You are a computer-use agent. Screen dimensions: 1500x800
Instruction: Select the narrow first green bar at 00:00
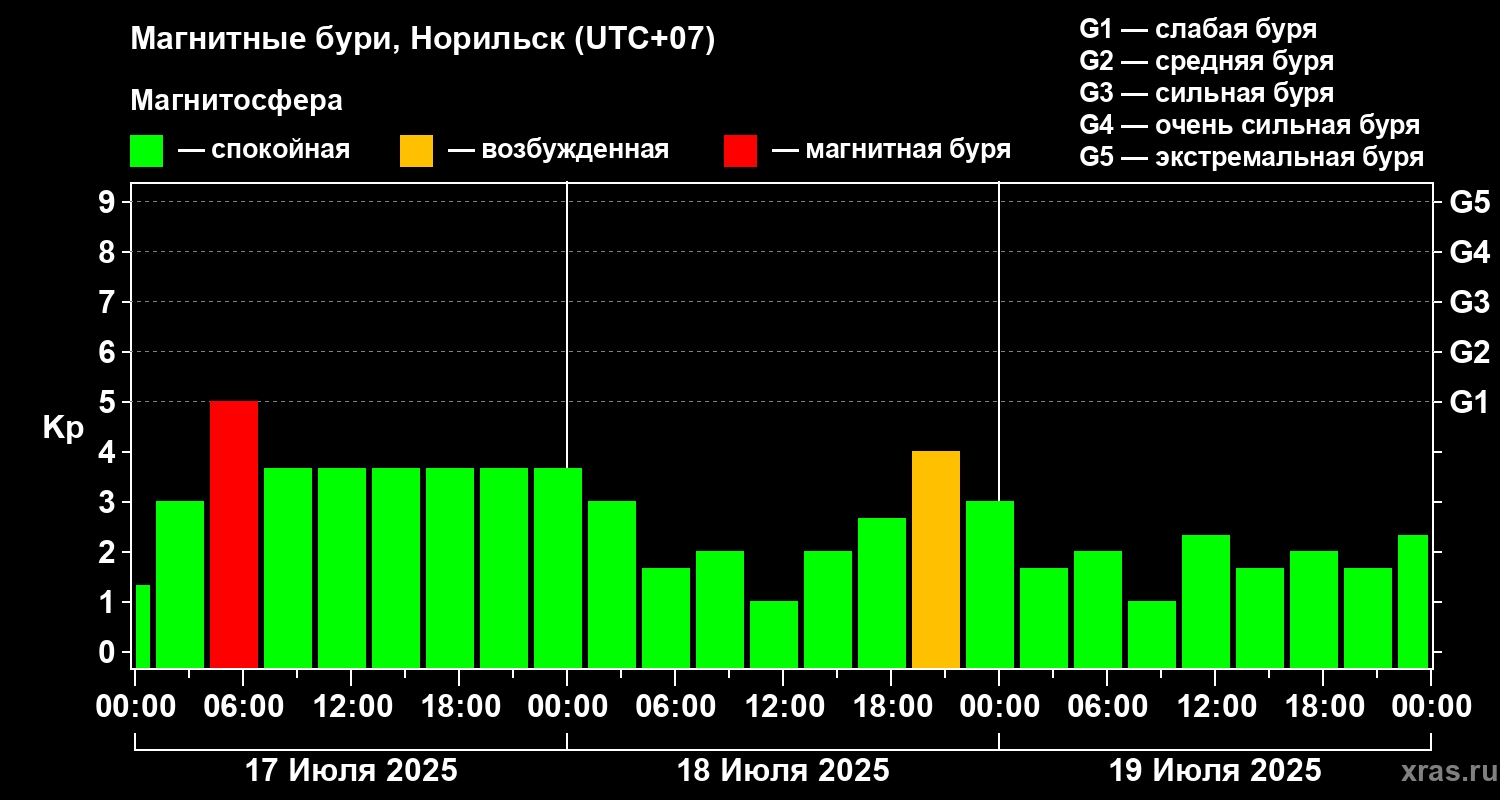[142, 627]
